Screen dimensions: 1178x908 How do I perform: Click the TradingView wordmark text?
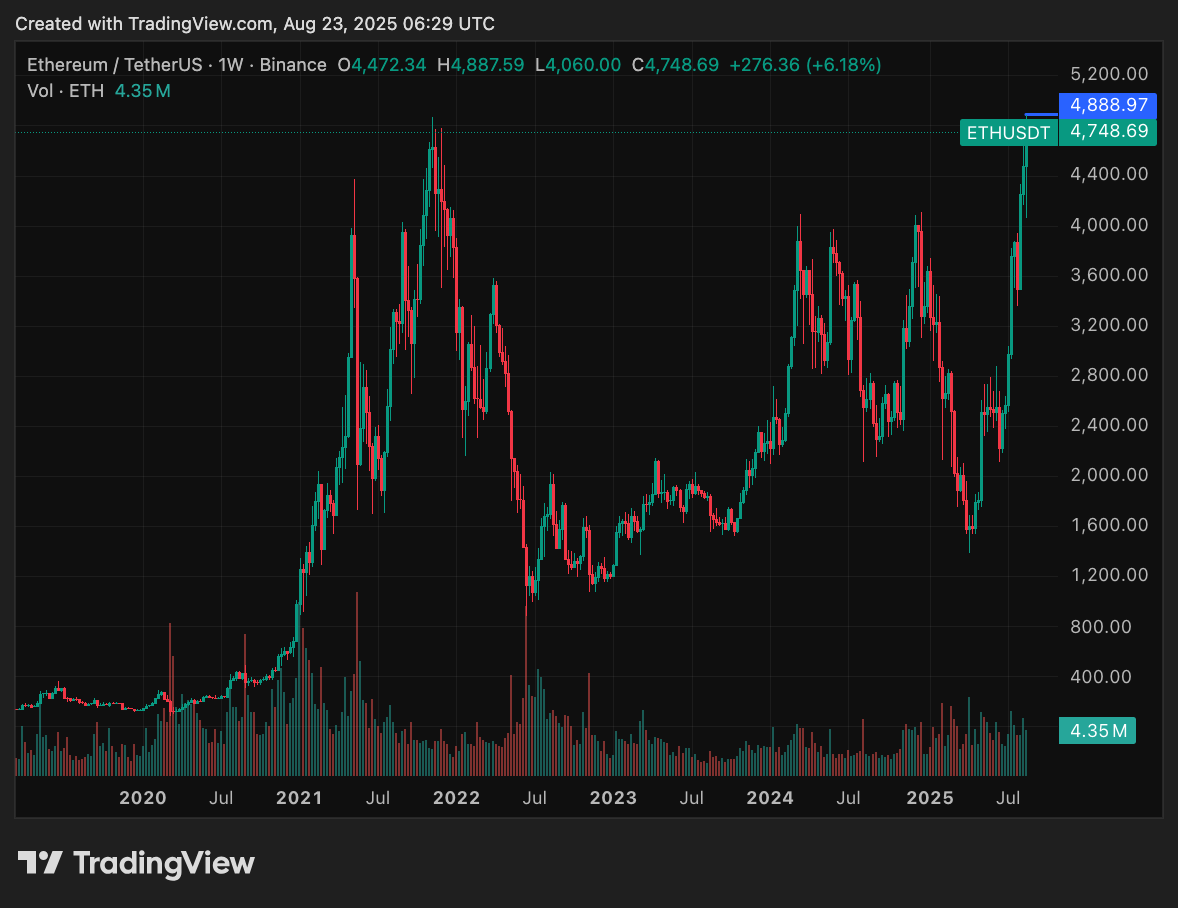164,864
